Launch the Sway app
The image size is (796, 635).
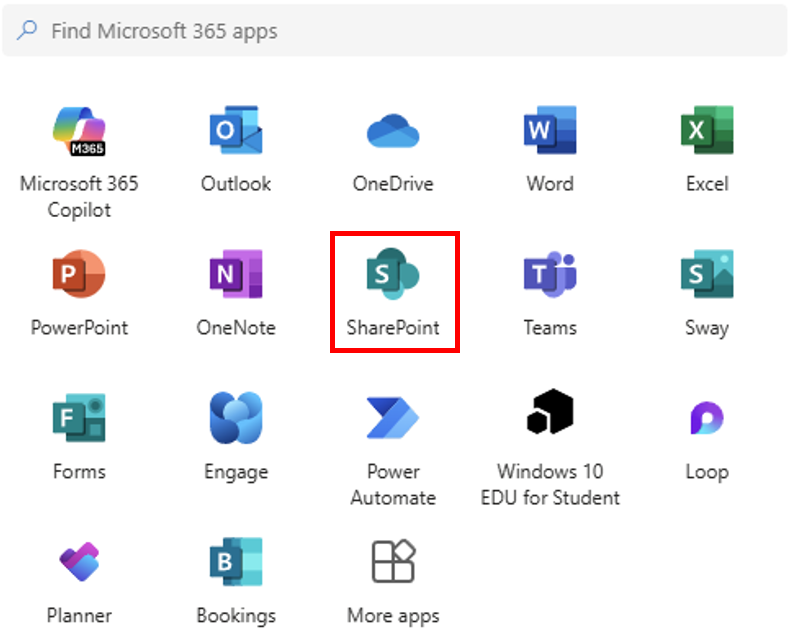pos(706,275)
